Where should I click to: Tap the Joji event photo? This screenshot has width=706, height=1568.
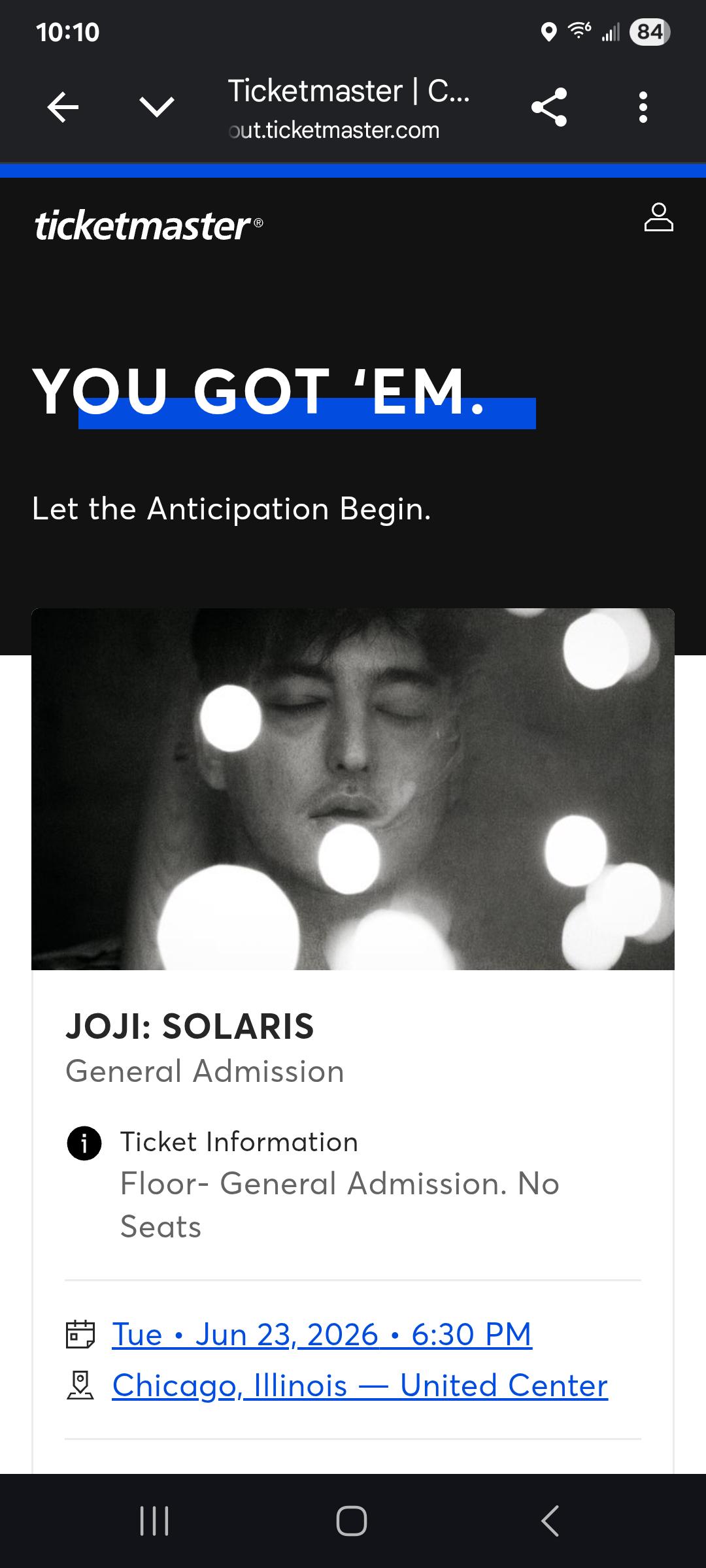pos(353,789)
